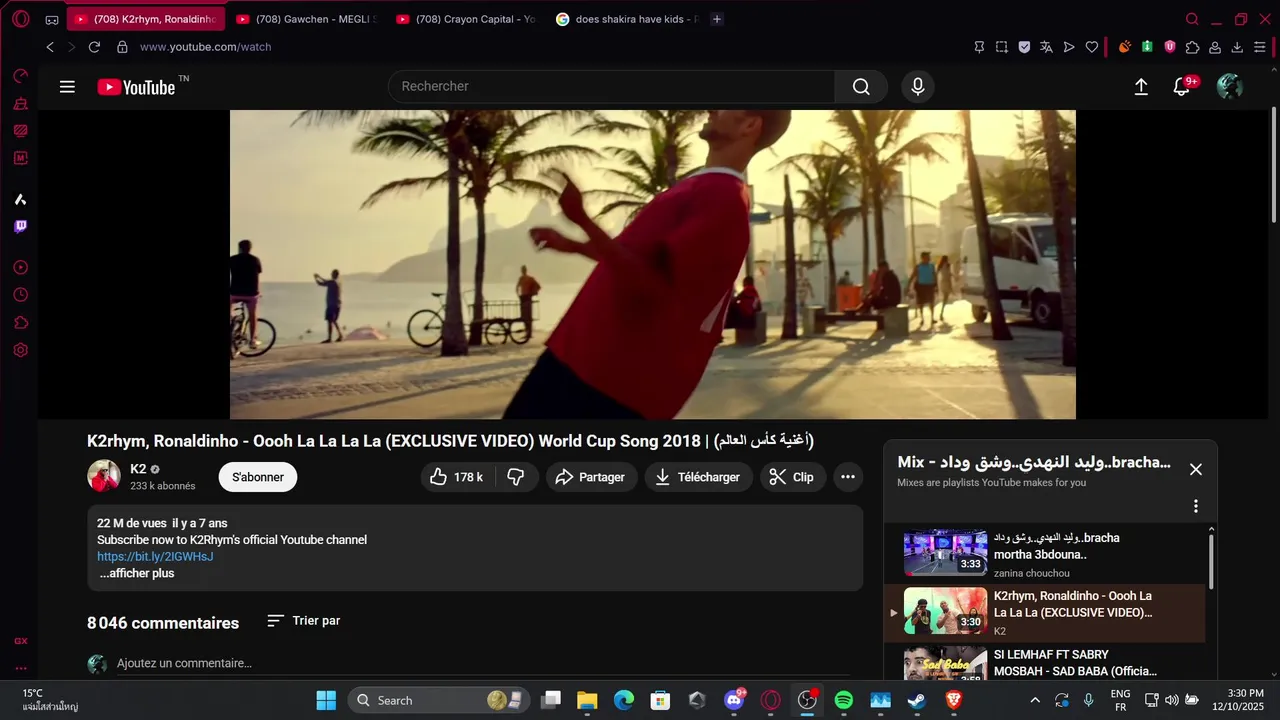Like the video with 178 k
This screenshot has width=1280, height=720.
(x=458, y=477)
